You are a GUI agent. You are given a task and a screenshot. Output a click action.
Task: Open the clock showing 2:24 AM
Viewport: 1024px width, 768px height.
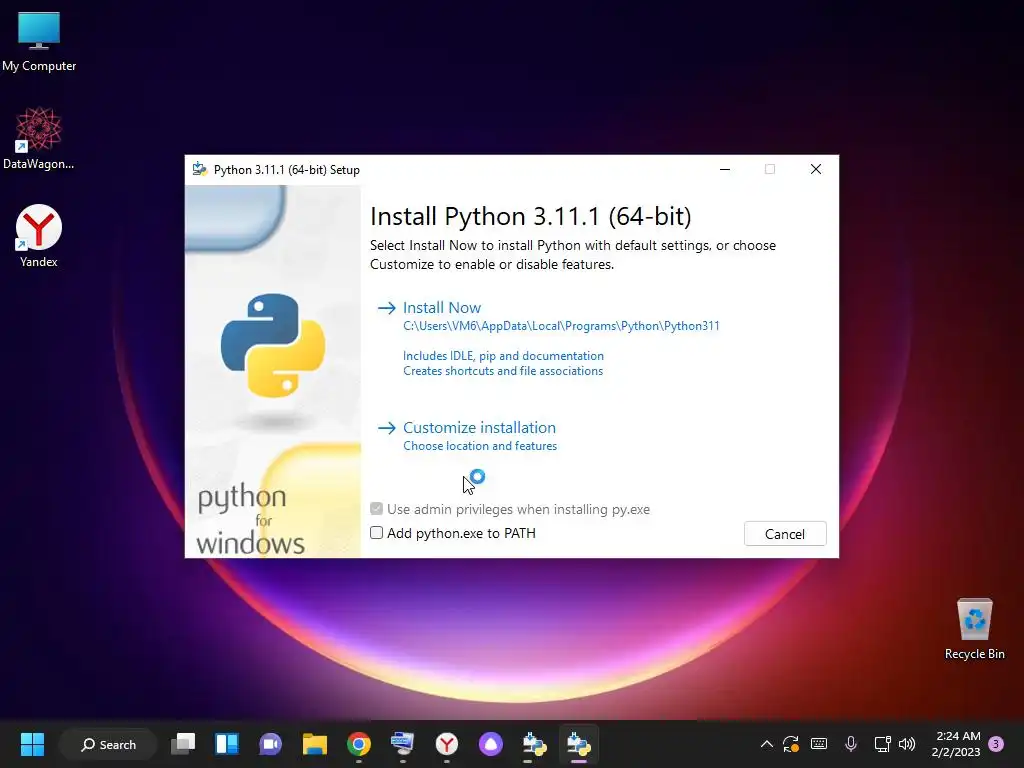click(x=957, y=744)
